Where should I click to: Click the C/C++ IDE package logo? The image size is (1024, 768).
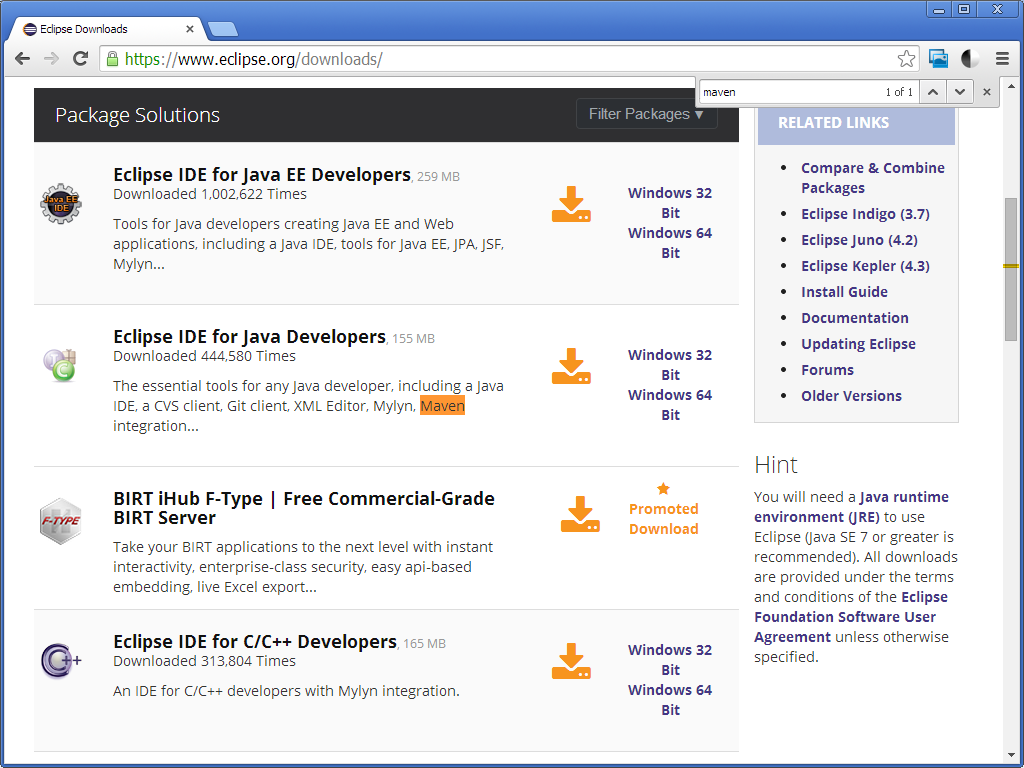point(60,661)
